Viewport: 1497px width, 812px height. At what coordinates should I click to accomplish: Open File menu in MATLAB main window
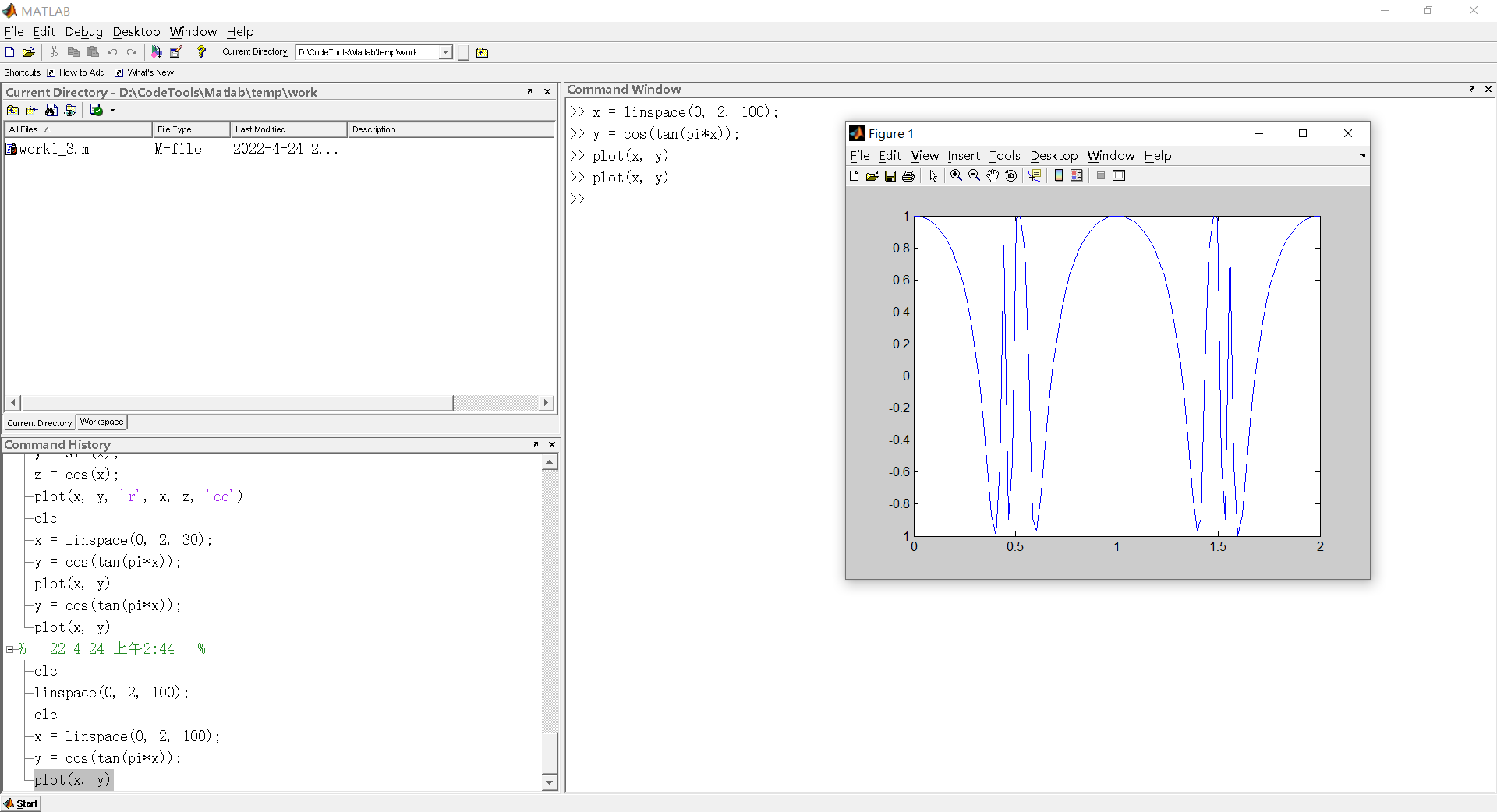(x=14, y=32)
